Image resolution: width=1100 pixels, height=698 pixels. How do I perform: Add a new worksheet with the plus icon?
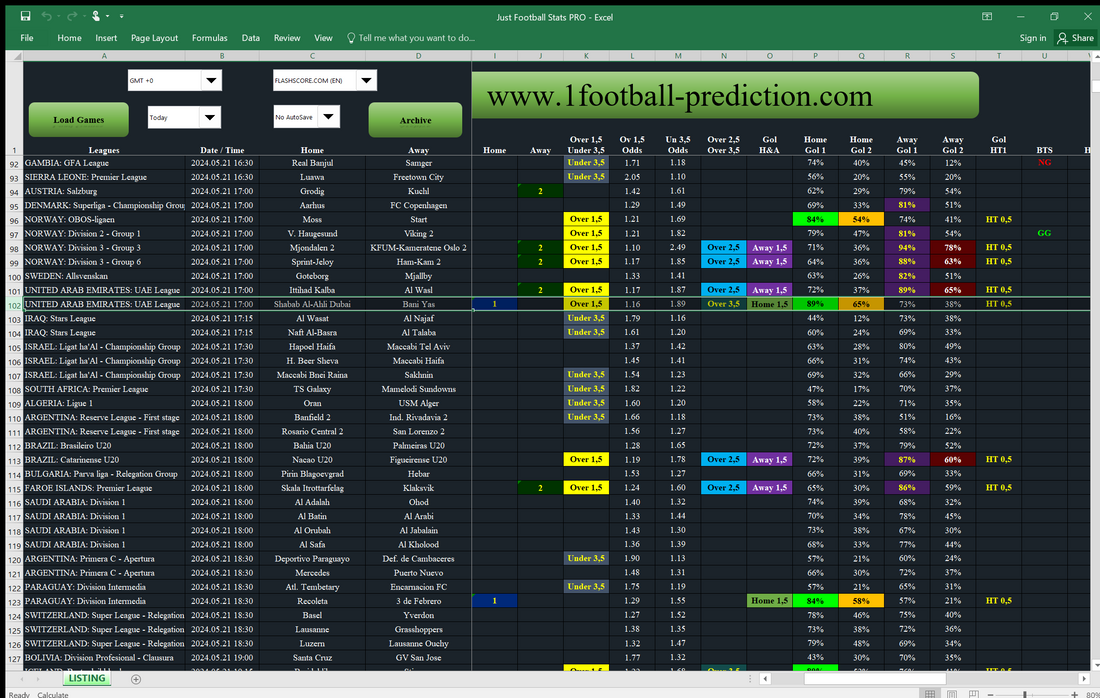pos(135,678)
